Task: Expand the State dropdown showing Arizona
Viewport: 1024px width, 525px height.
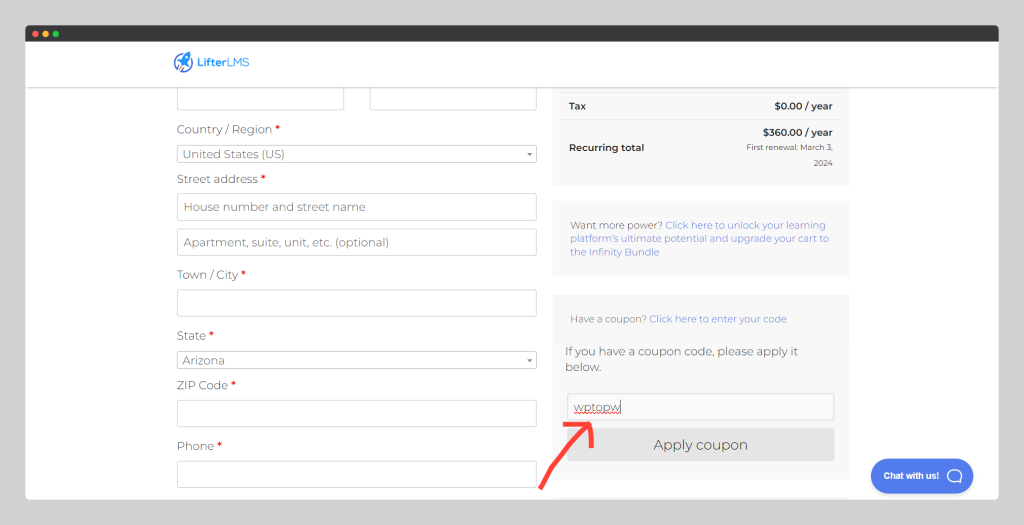Action: pyautogui.click(x=357, y=360)
